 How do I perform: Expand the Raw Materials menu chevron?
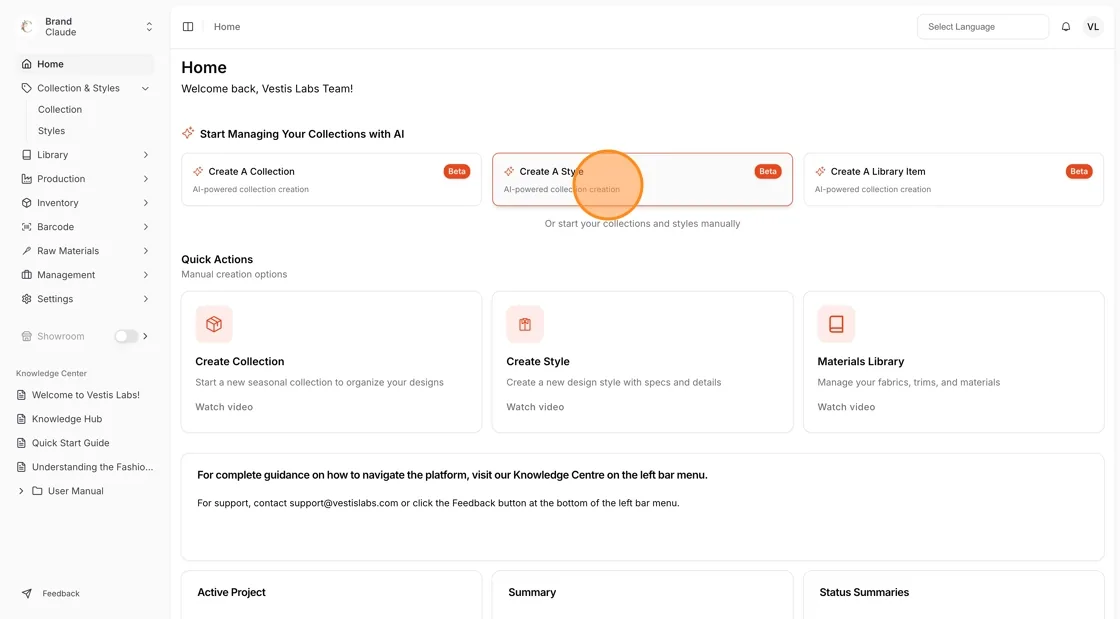point(145,251)
